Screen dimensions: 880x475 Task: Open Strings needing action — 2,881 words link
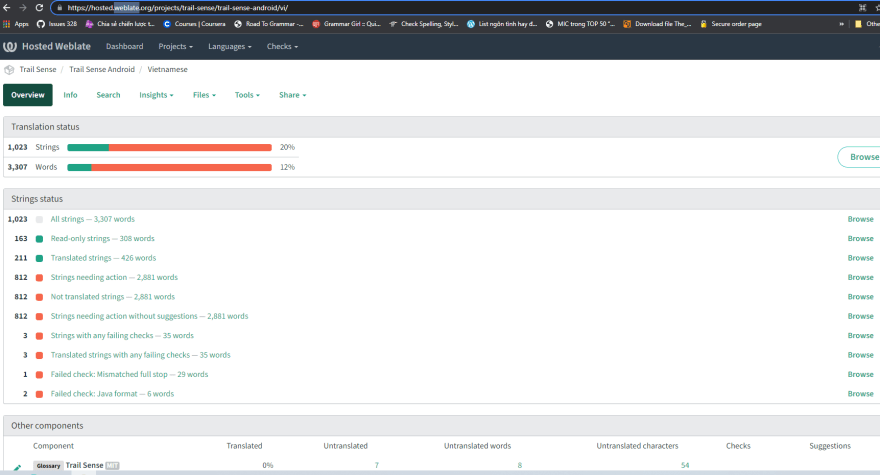(x=114, y=277)
